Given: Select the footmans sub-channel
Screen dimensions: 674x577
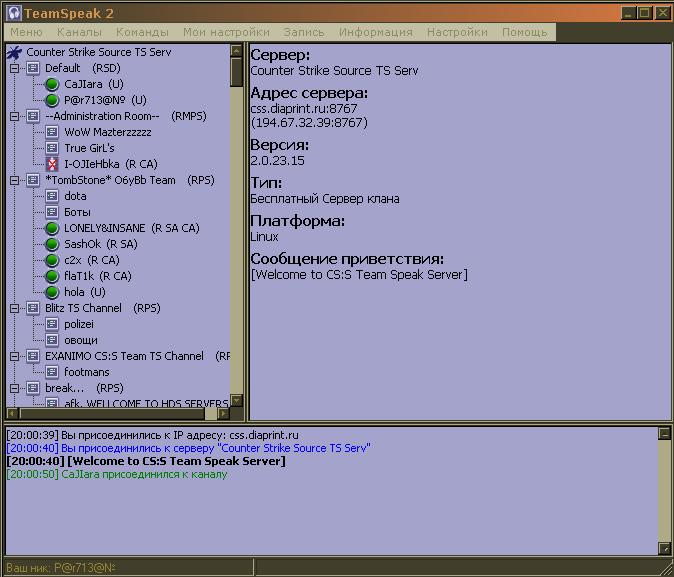Looking at the screenshot, I should (x=87, y=372).
